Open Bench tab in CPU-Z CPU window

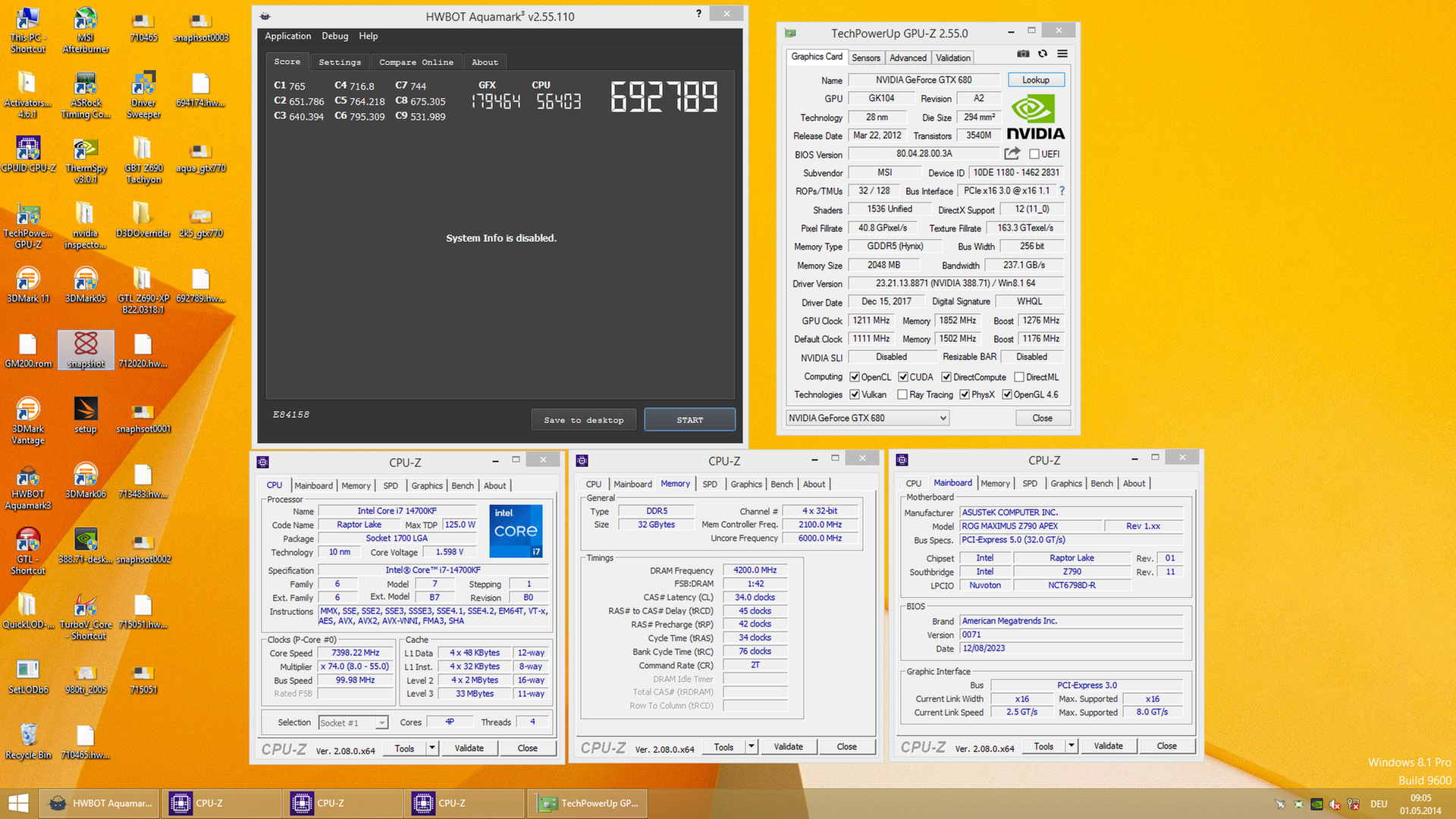[x=463, y=485]
